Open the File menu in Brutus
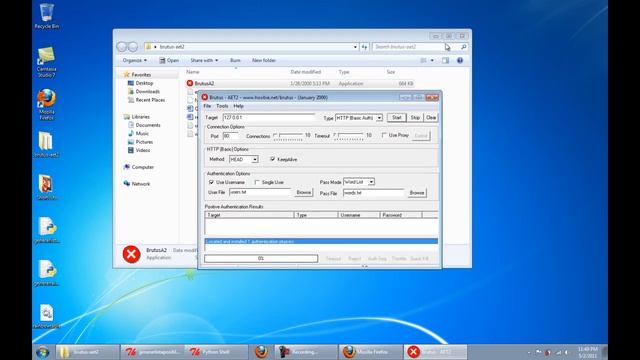This screenshot has height=360, width=640. (x=207, y=106)
